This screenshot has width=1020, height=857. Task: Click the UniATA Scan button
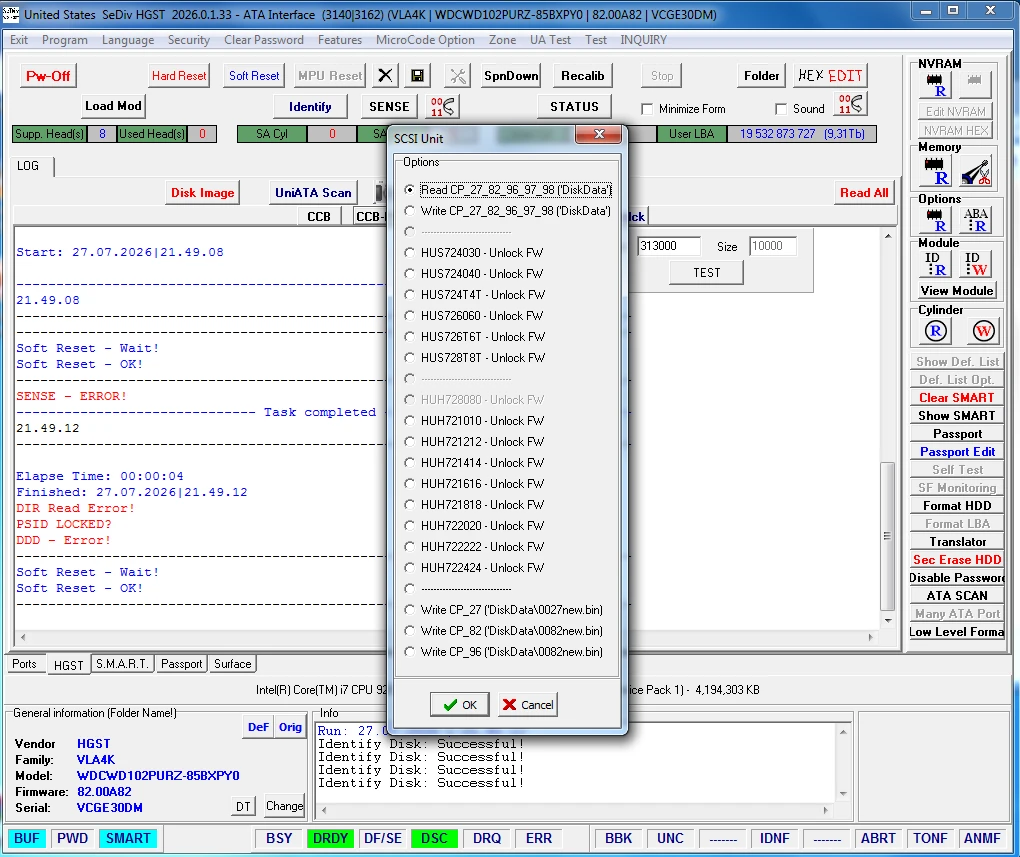[x=313, y=193]
